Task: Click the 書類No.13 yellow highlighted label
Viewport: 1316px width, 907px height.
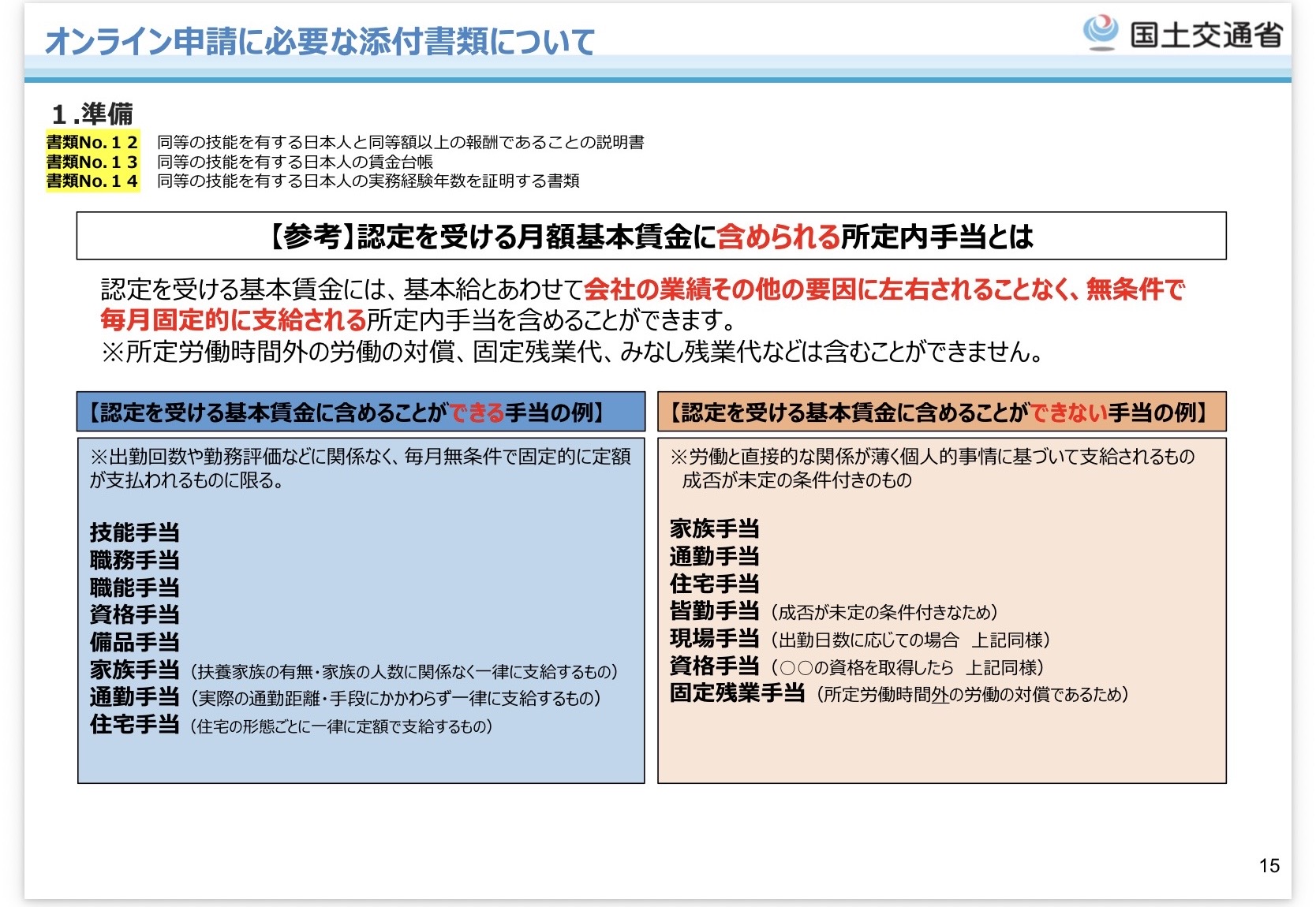Action: click(x=92, y=162)
